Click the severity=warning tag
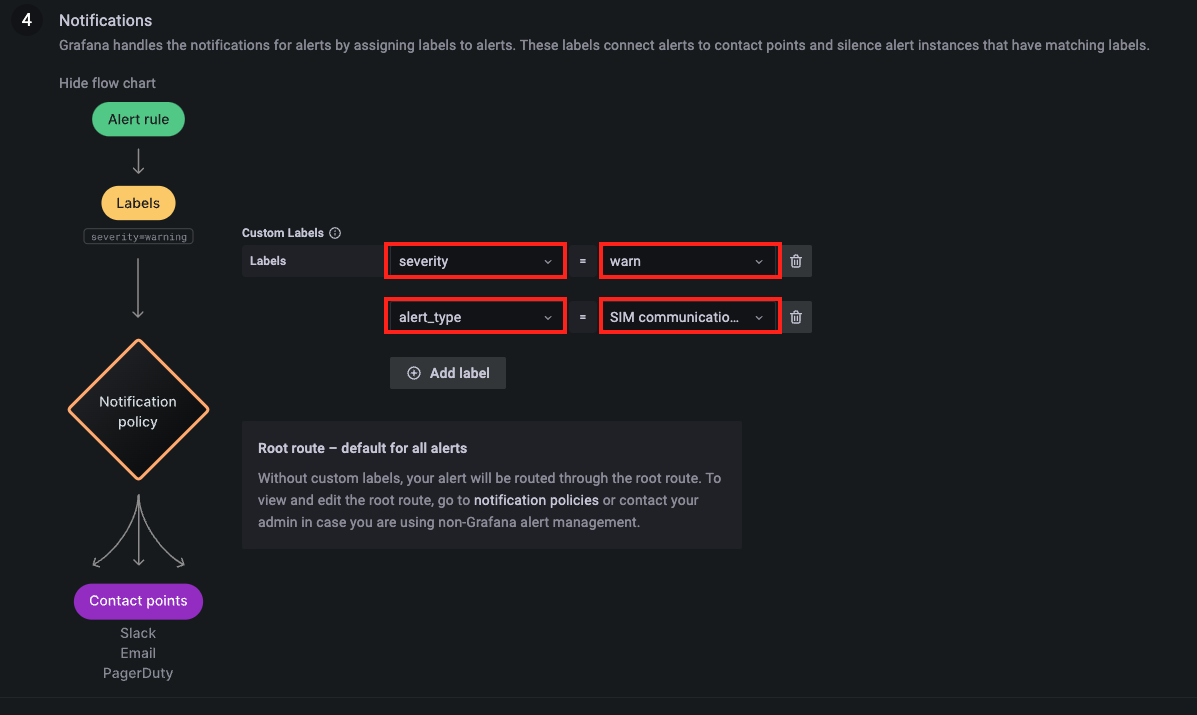 pyautogui.click(x=138, y=237)
